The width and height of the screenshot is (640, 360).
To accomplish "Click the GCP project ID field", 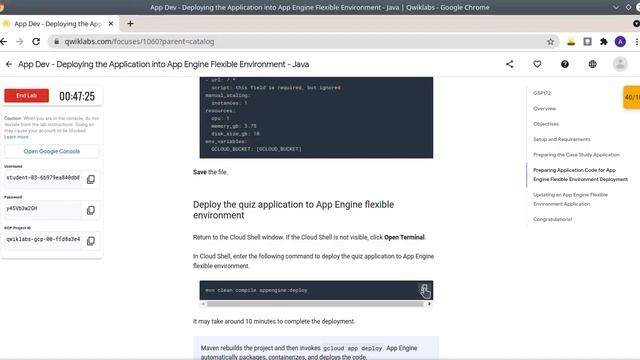I will click(x=43, y=239).
